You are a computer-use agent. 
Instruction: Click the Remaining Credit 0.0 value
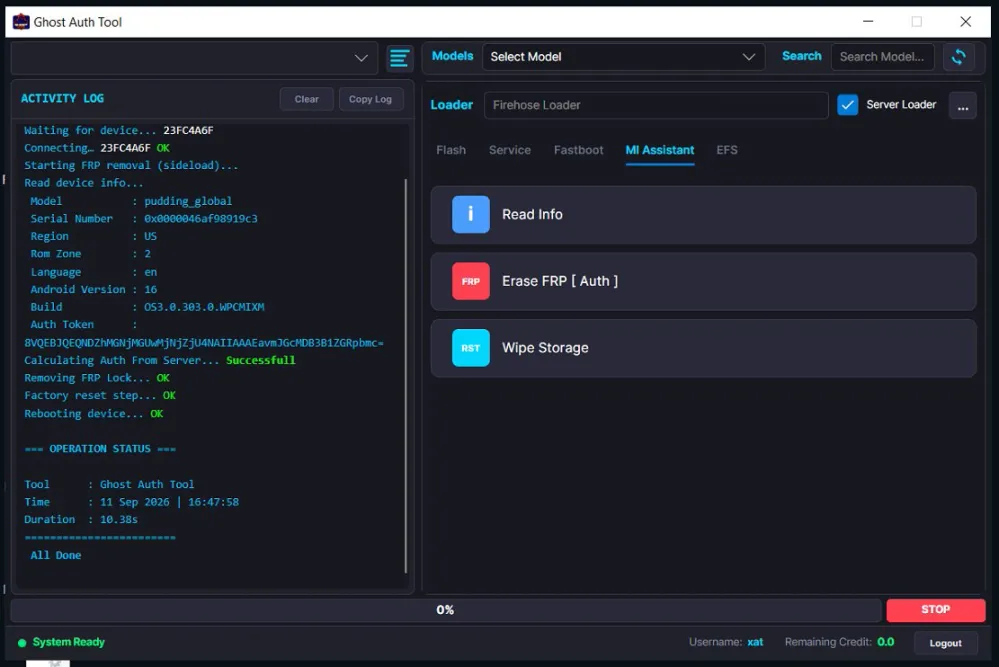click(886, 642)
